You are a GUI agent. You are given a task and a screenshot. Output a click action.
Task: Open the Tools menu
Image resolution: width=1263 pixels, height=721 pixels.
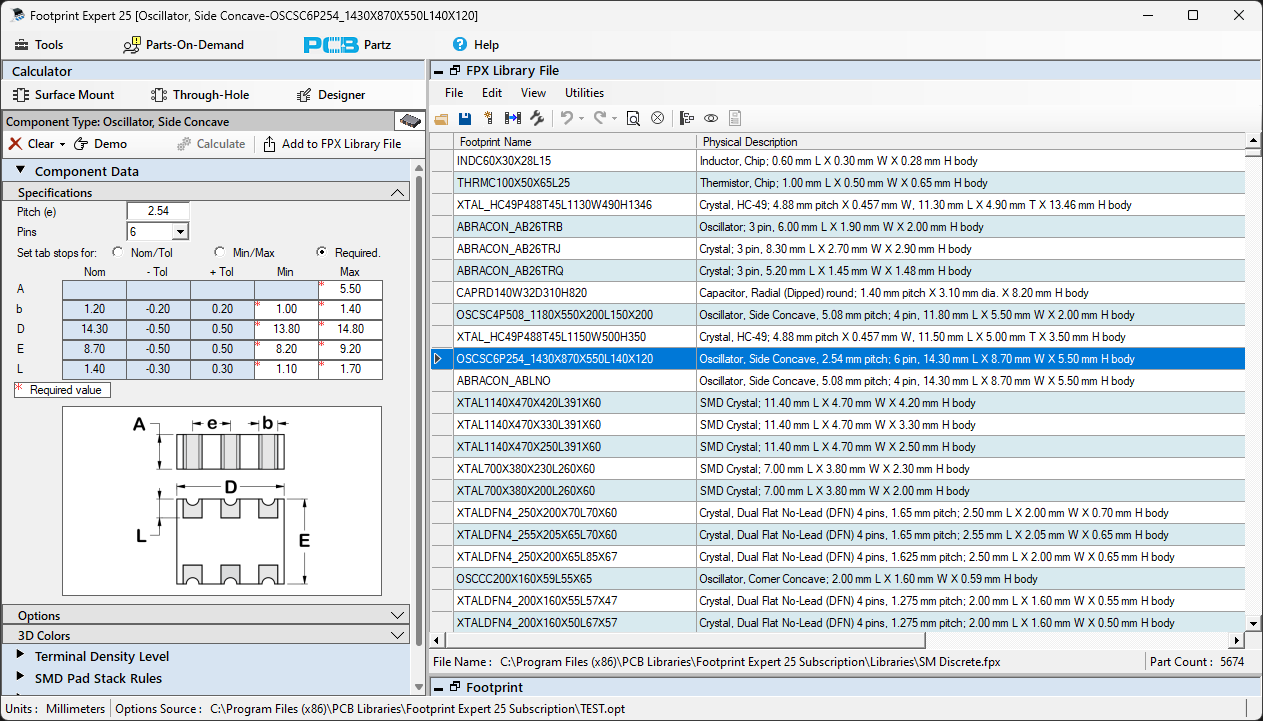[x=39, y=45]
